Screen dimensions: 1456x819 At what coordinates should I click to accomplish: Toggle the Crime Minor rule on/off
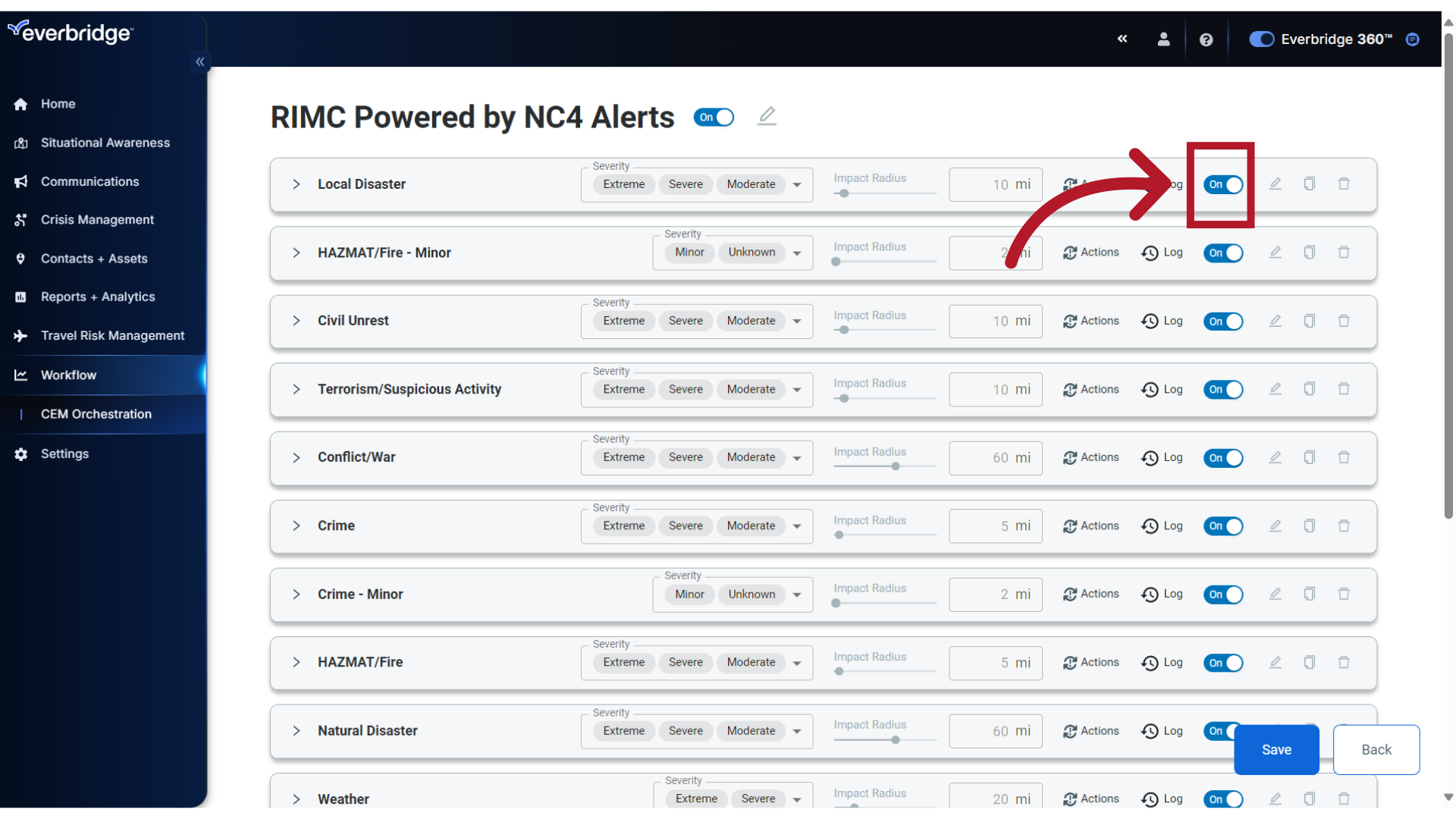click(1223, 594)
